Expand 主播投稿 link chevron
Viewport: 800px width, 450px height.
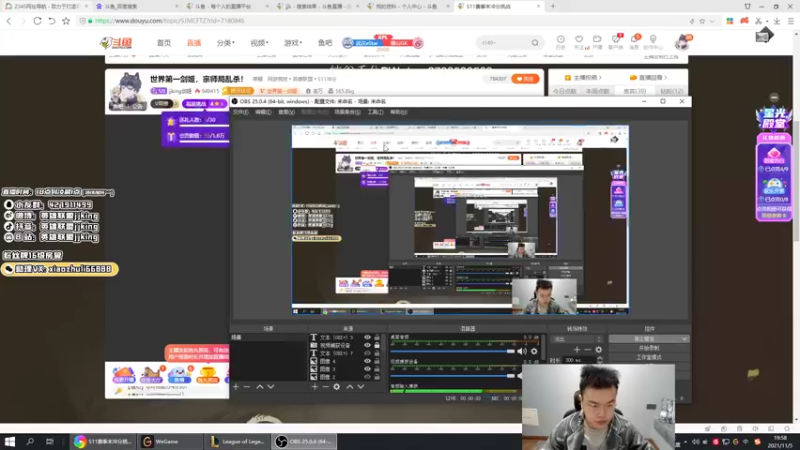[x=601, y=78]
